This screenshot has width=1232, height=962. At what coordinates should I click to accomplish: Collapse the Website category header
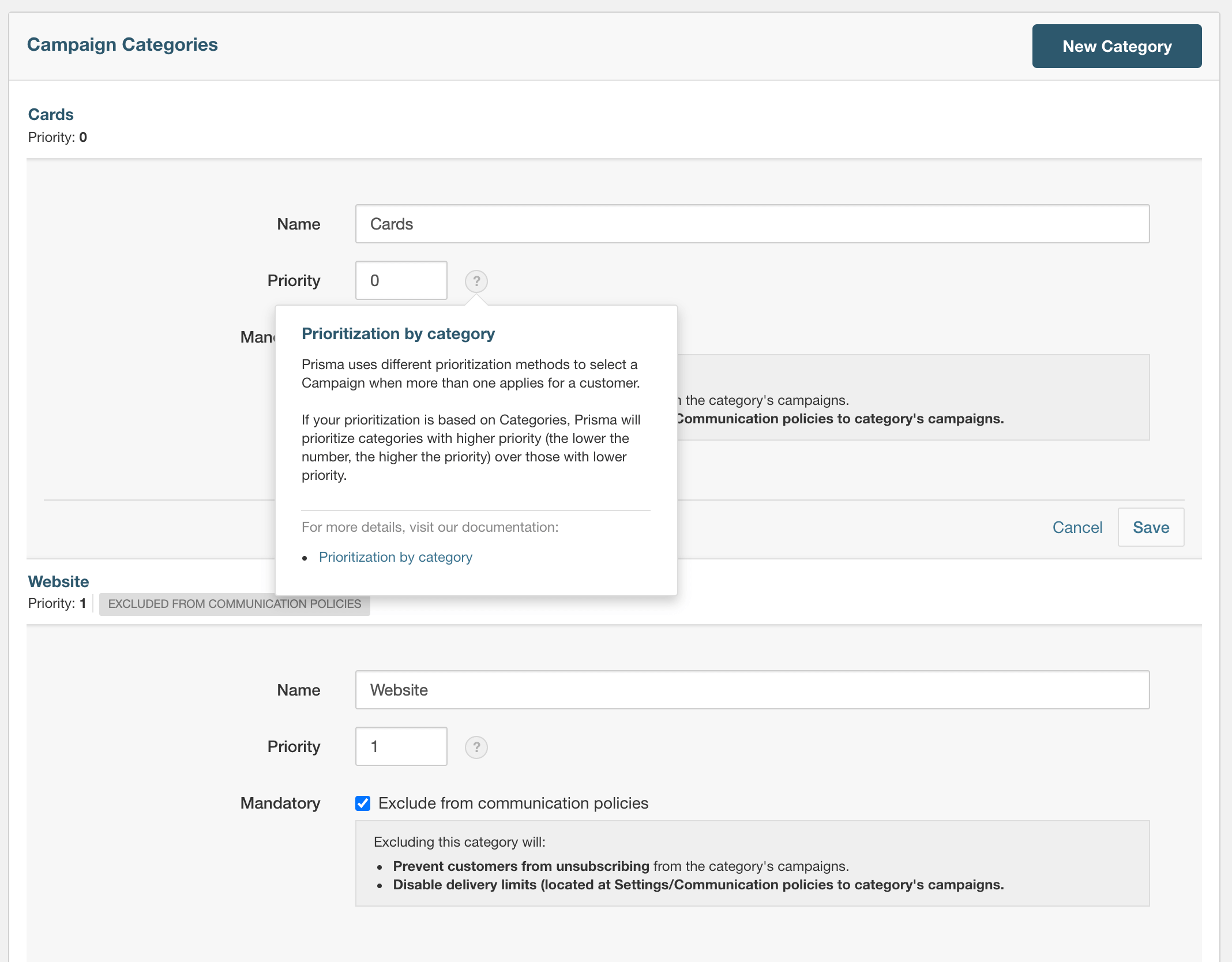tap(58, 581)
